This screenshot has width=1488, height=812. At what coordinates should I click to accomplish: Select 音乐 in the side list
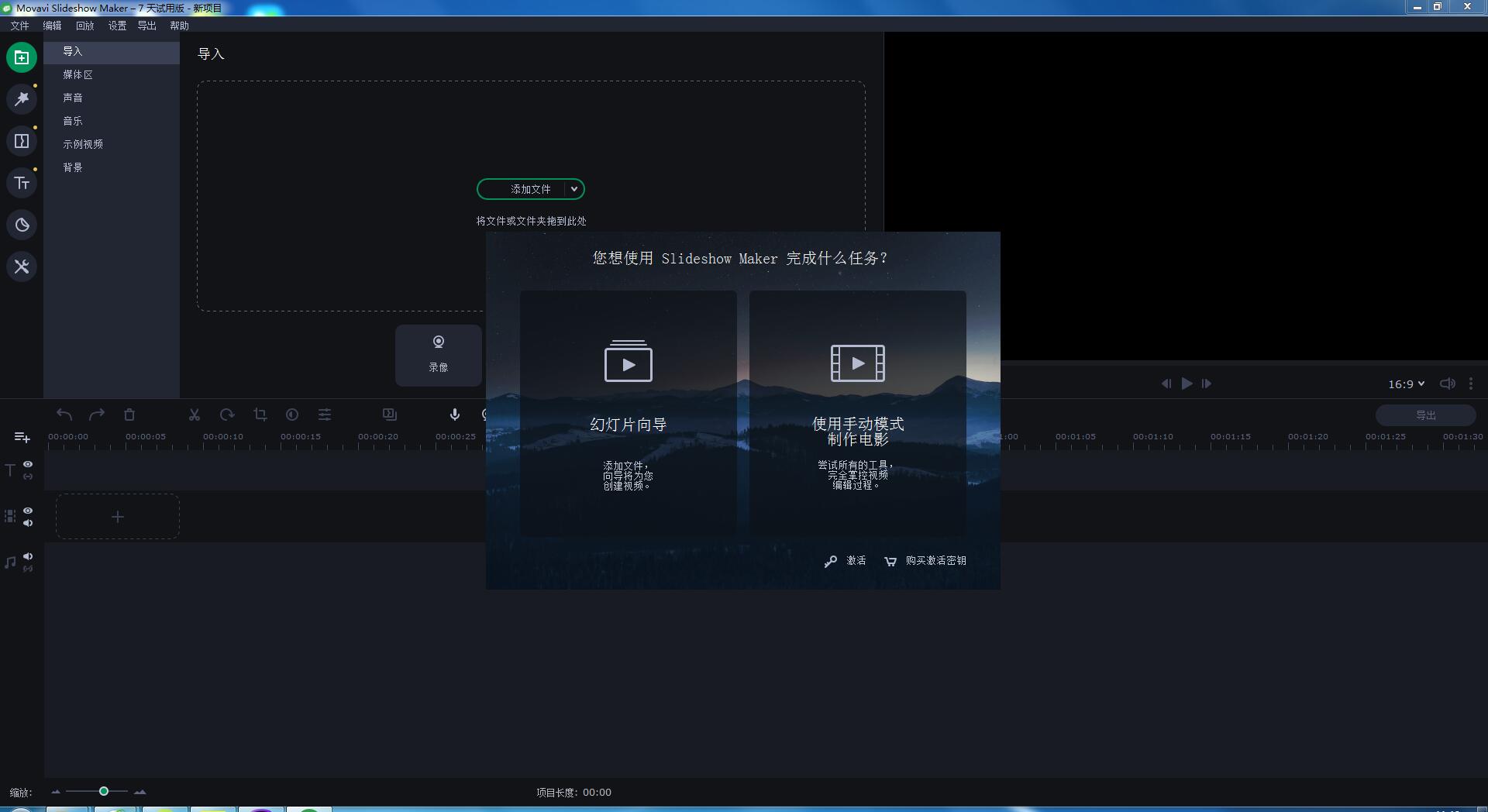(112, 122)
